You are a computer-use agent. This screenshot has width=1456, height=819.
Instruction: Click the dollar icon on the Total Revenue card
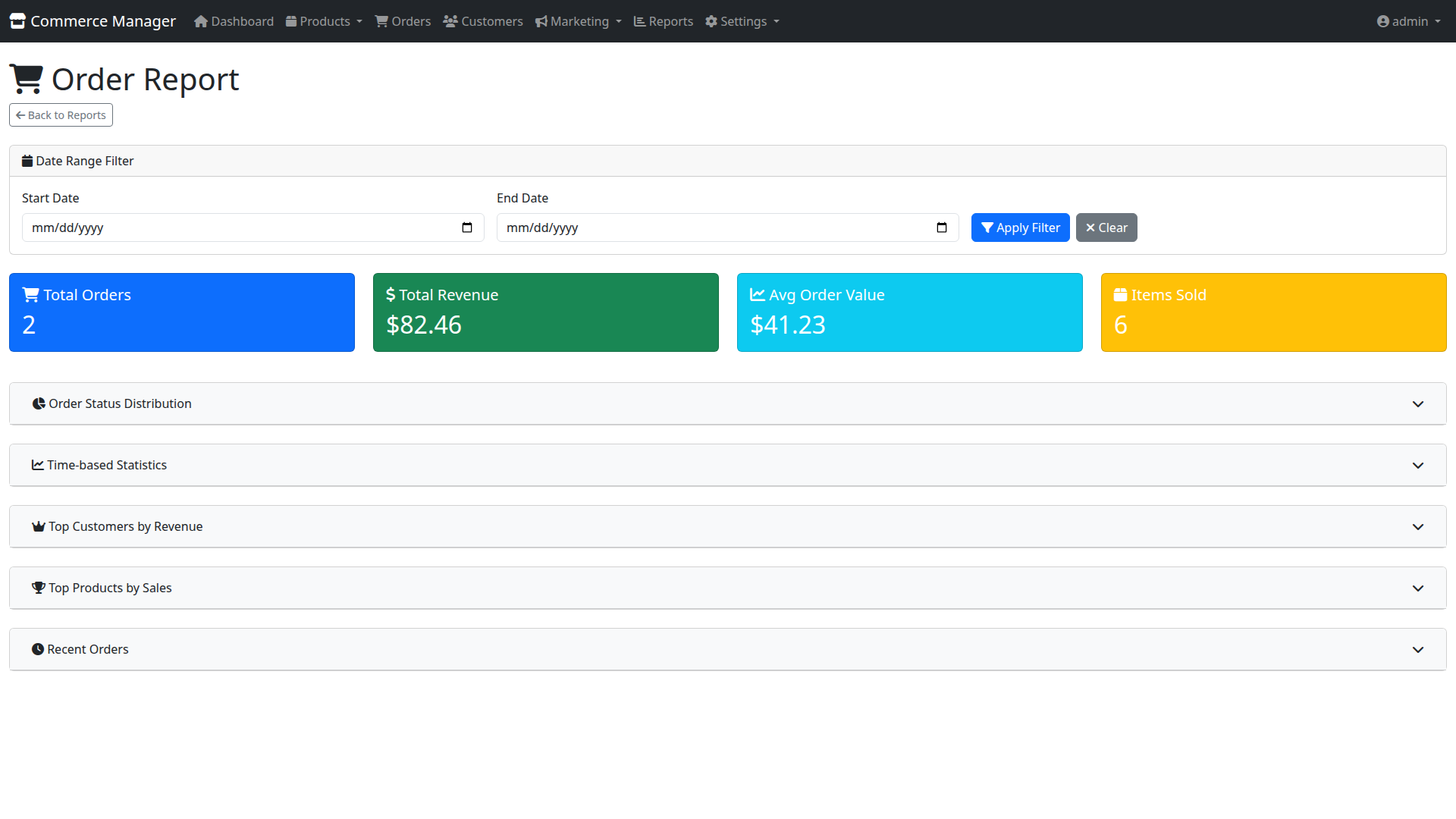point(390,294)
